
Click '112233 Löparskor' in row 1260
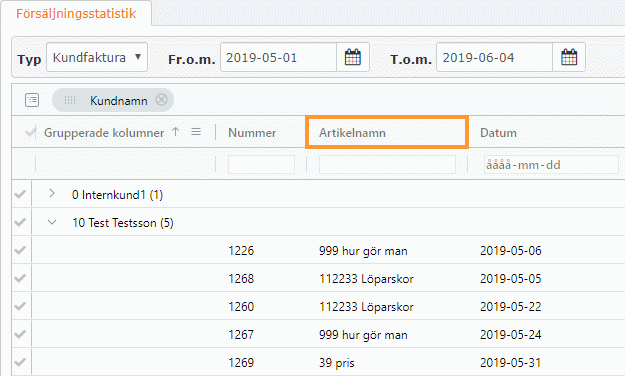pos(366,307)
